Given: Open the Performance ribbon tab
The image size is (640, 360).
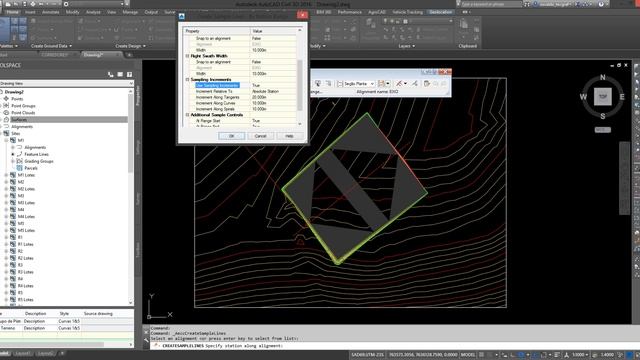Looking at the screenshot, I should point(349,12).
